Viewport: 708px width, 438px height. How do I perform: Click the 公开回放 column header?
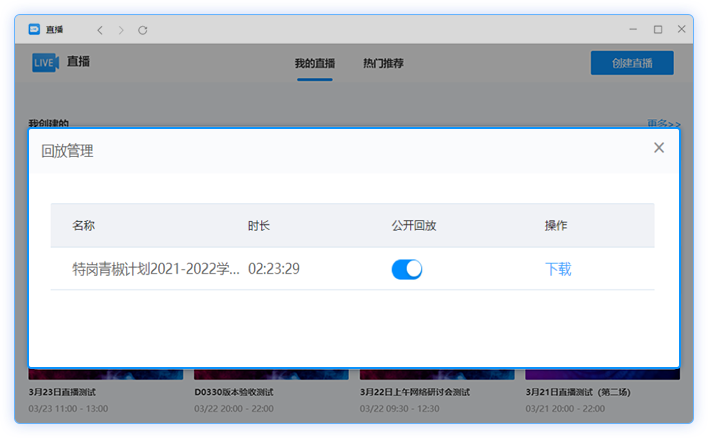pos(414,225)
